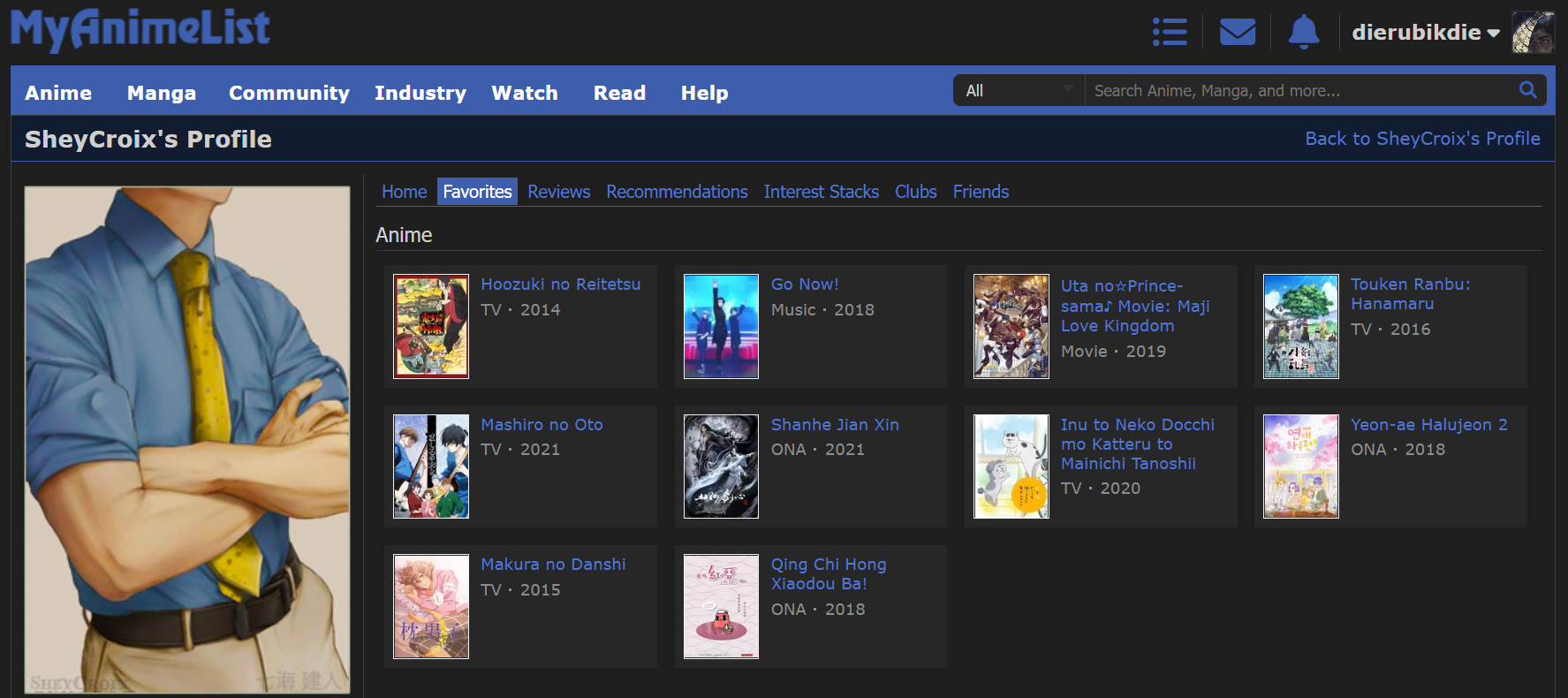Open Inu to Neko Docchi mo Katteru link
Image resolution: width=1568 pixels, height=698 pixels.
pyautogui.click(x=1138, y=444)
